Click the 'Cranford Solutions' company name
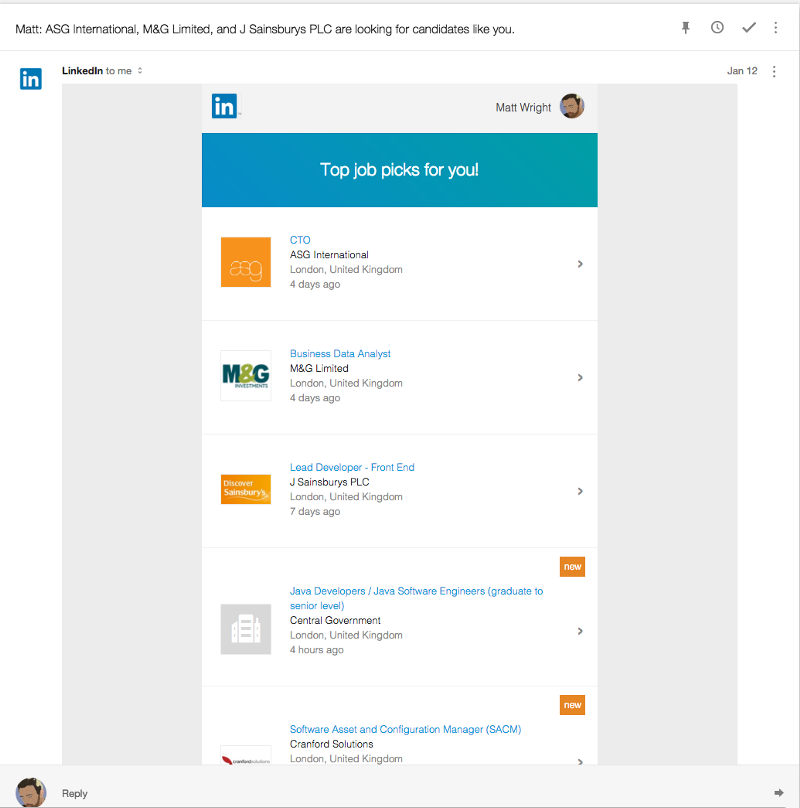This screenshot has height=808, width=800. [x=331, y=744]
